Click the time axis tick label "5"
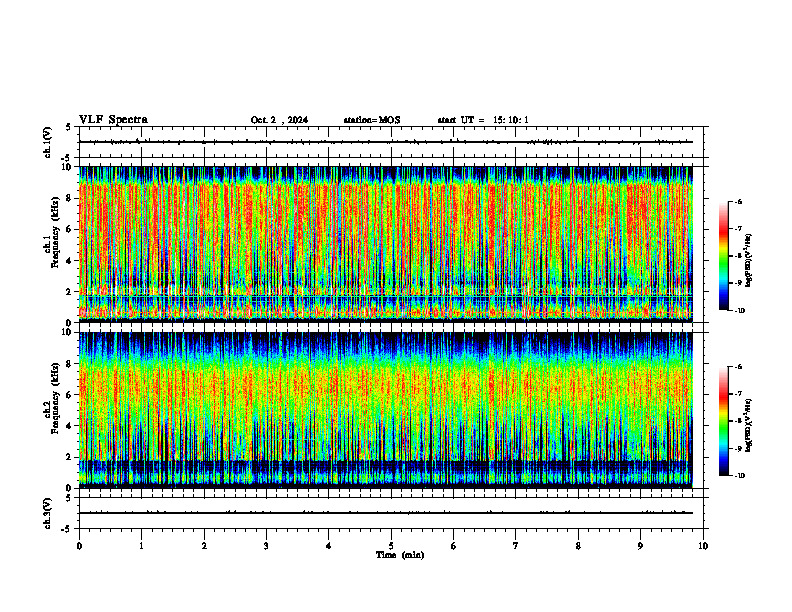Viewport: 792px width, 612px height. coord(391,546)
